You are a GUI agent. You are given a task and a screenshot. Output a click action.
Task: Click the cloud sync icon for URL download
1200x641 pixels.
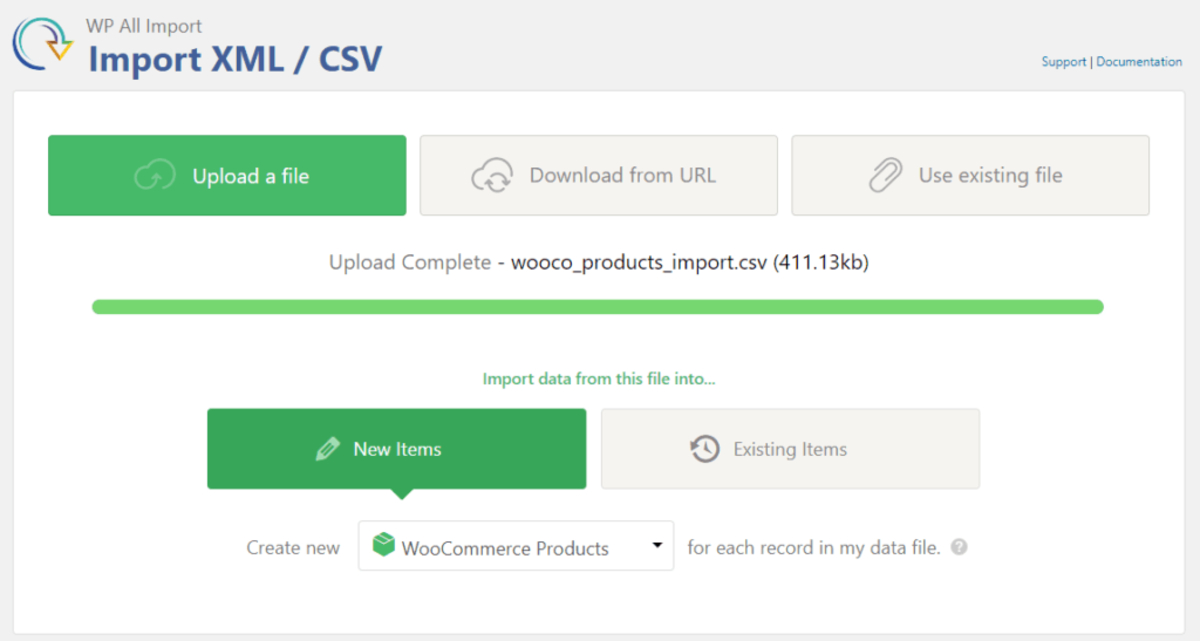(x=492, y=176)
